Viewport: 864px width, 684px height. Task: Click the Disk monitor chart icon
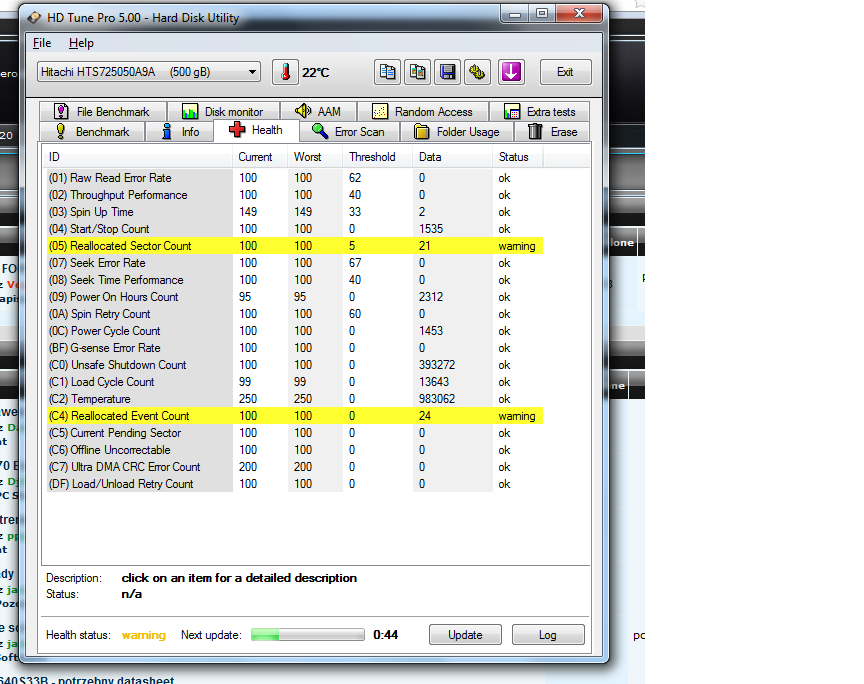[190, 112]
